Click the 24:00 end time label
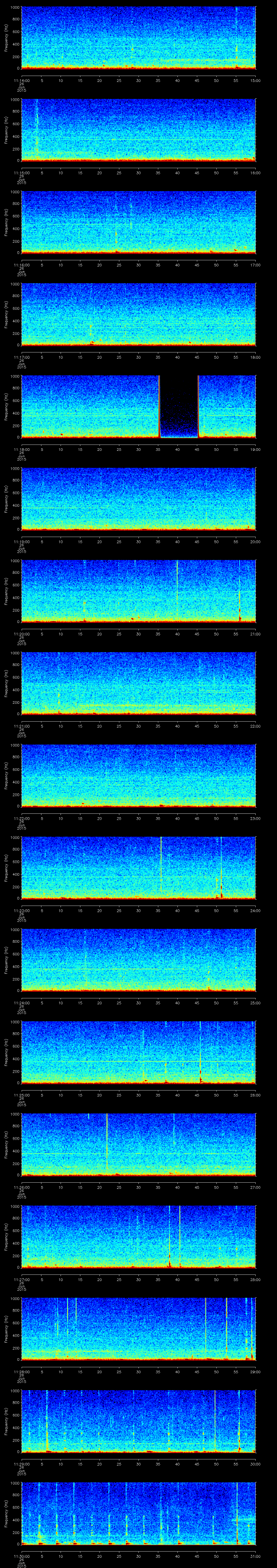This screenshot has height=1568, width=277. point(256,910)
